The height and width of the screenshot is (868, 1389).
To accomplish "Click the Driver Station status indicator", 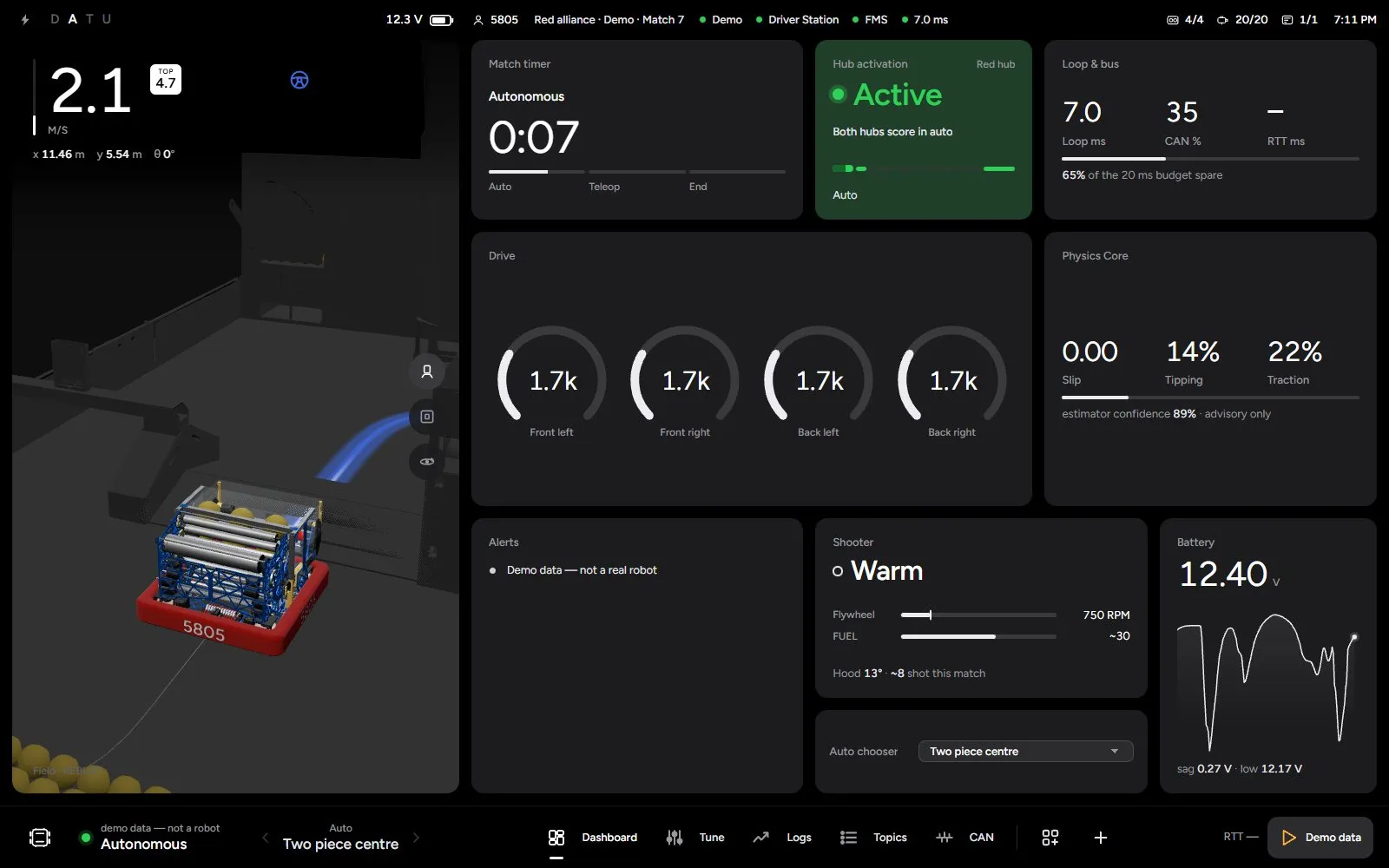I will click(797, 19).
